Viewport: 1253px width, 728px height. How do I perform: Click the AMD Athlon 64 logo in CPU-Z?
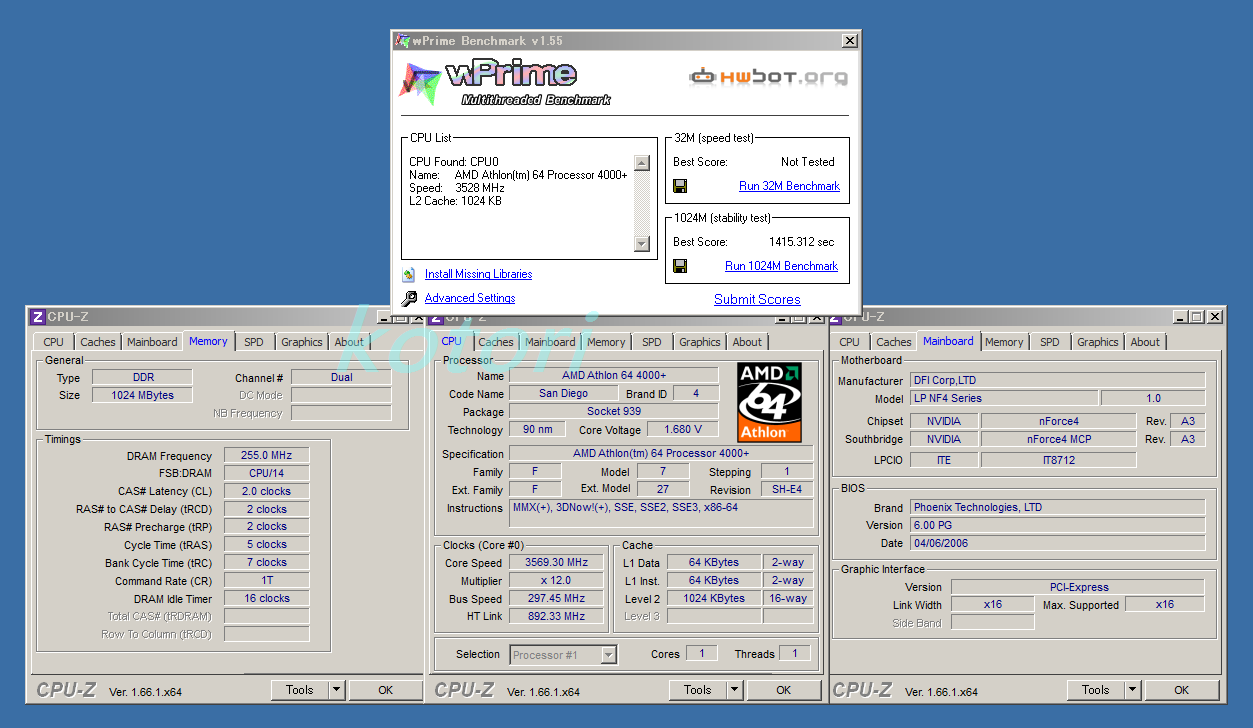click(x=769, y=402)
